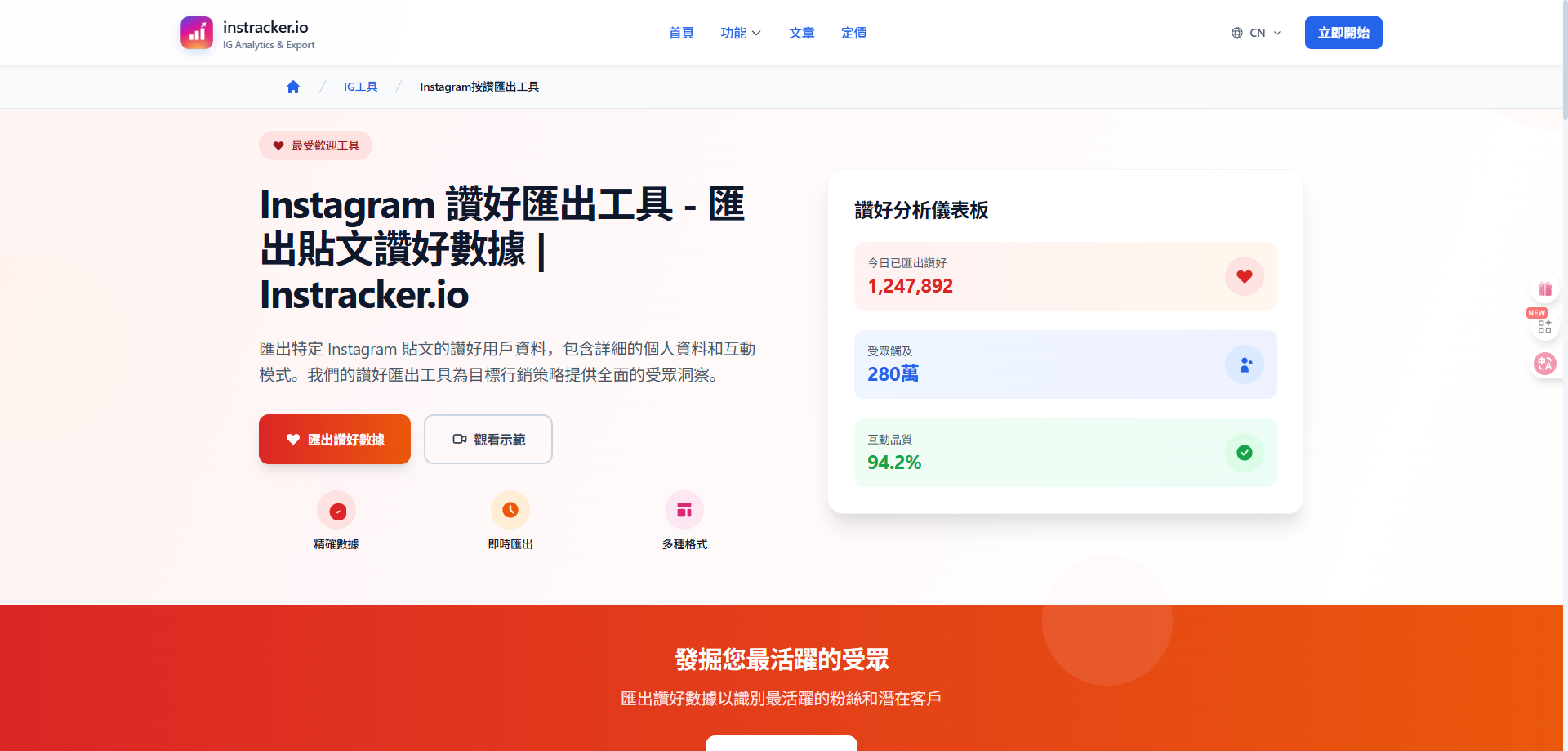Screen dimensions: 1568x751
Task: Open 文章 in the navigation bar
Action: [x=802, y=33]
